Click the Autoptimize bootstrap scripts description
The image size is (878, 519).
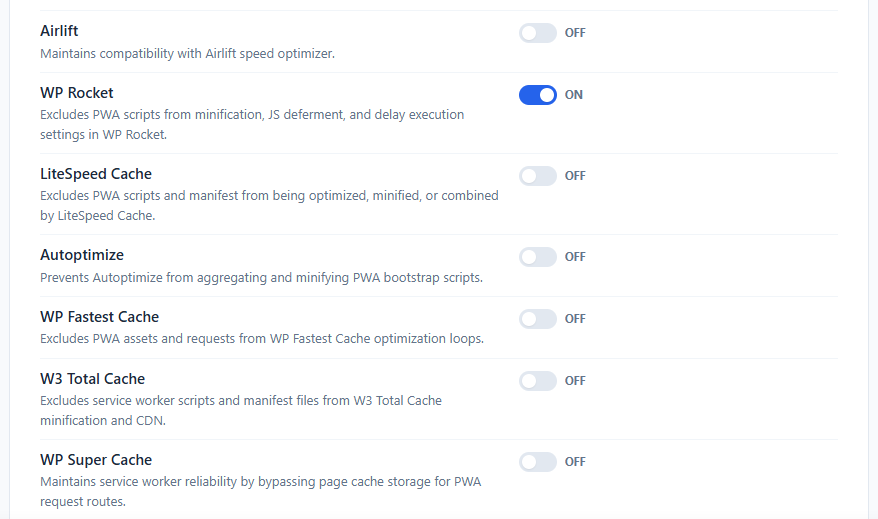point(261,278)
